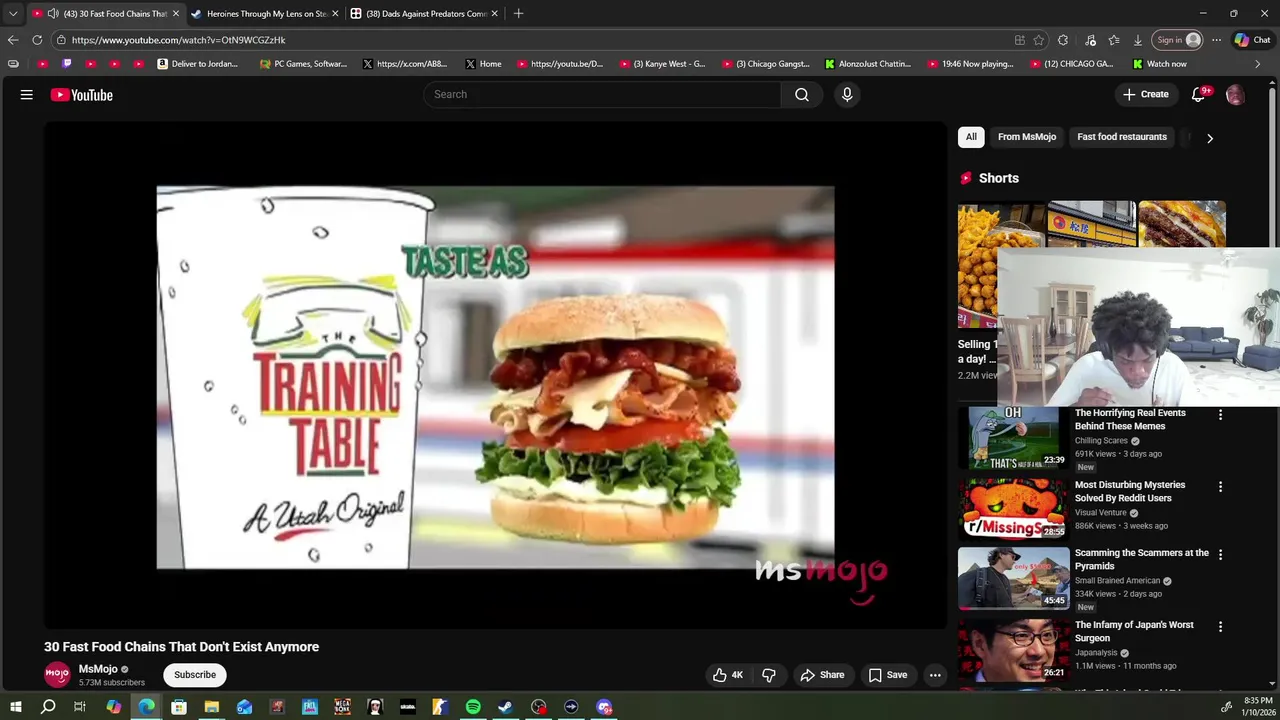Open the account avatar menu
Screen dimensions: 1280x720
(x=1235, y=95)
